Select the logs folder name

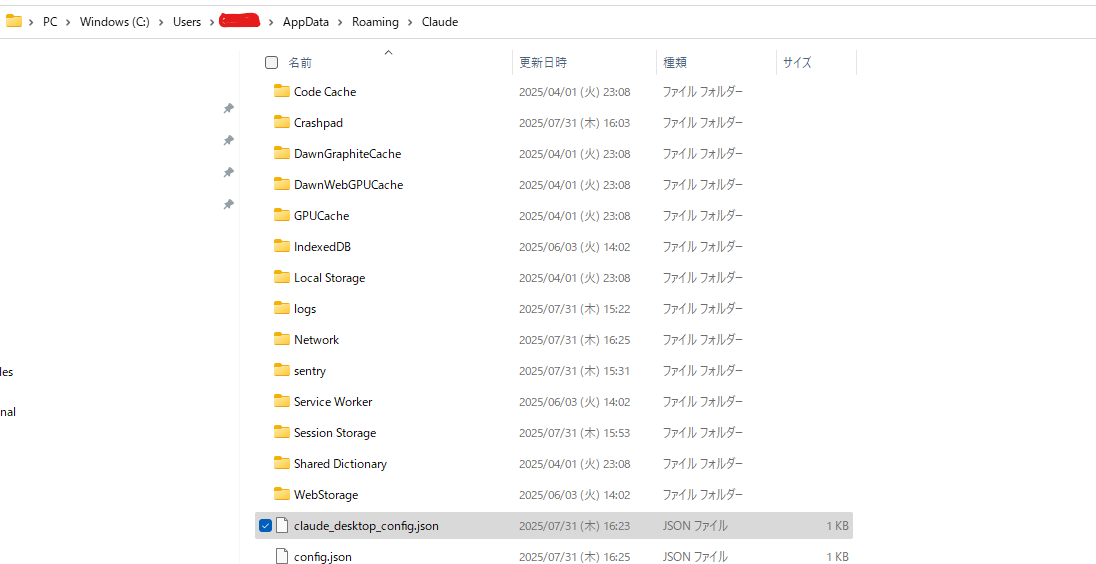[x=305, y=308]
